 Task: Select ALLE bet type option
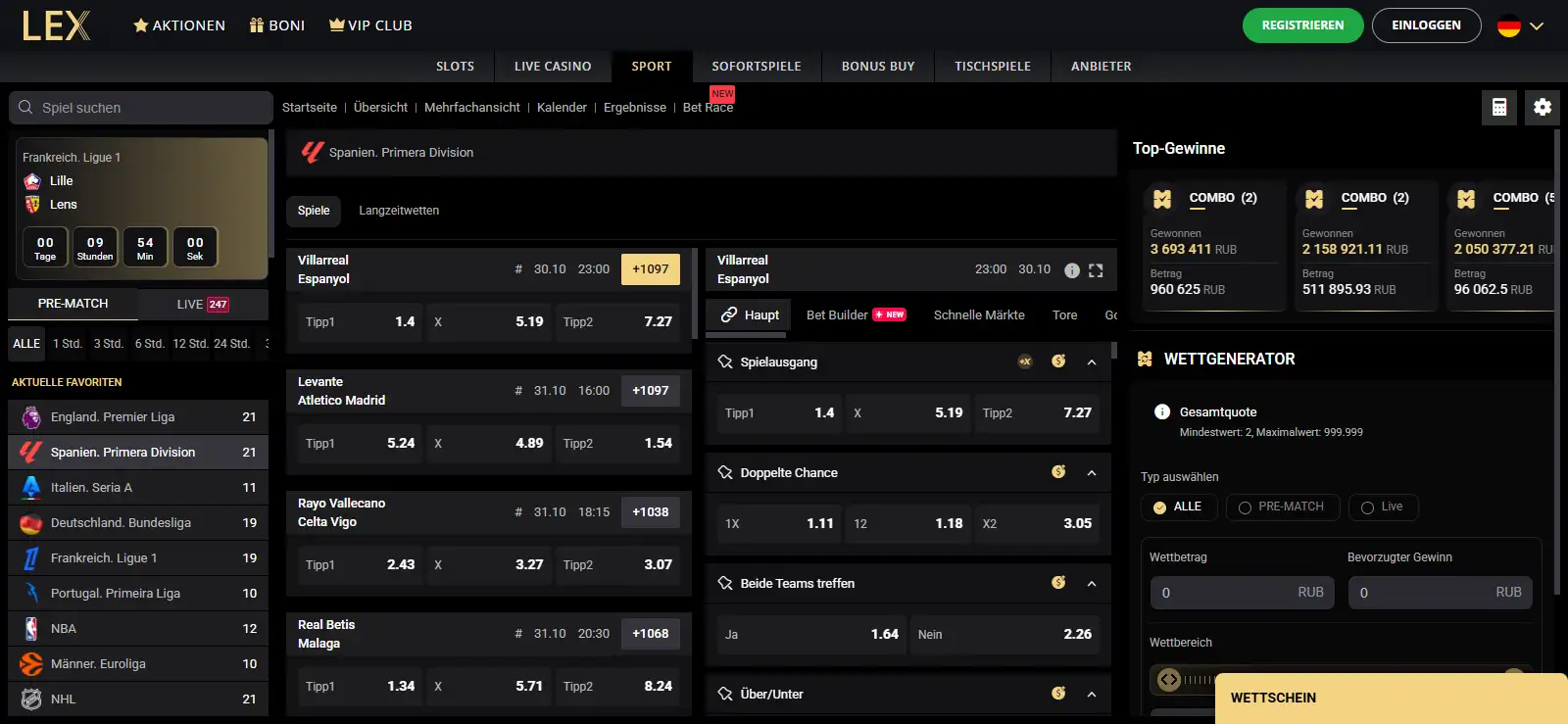pyautogui.click(x=1179, y=507)
